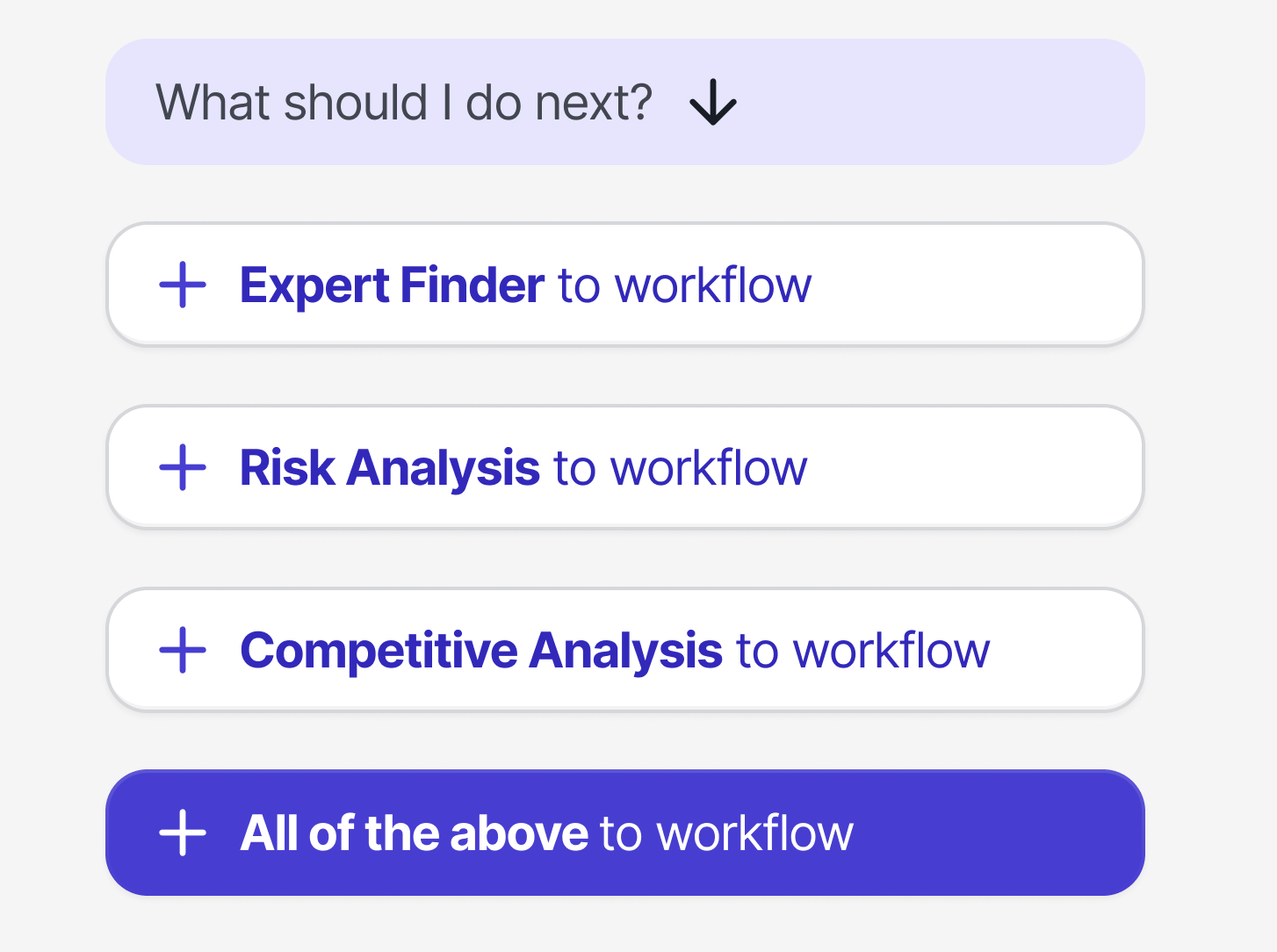
Task: Click the "What should I do next?" text
Action: [x=404, y=103]
